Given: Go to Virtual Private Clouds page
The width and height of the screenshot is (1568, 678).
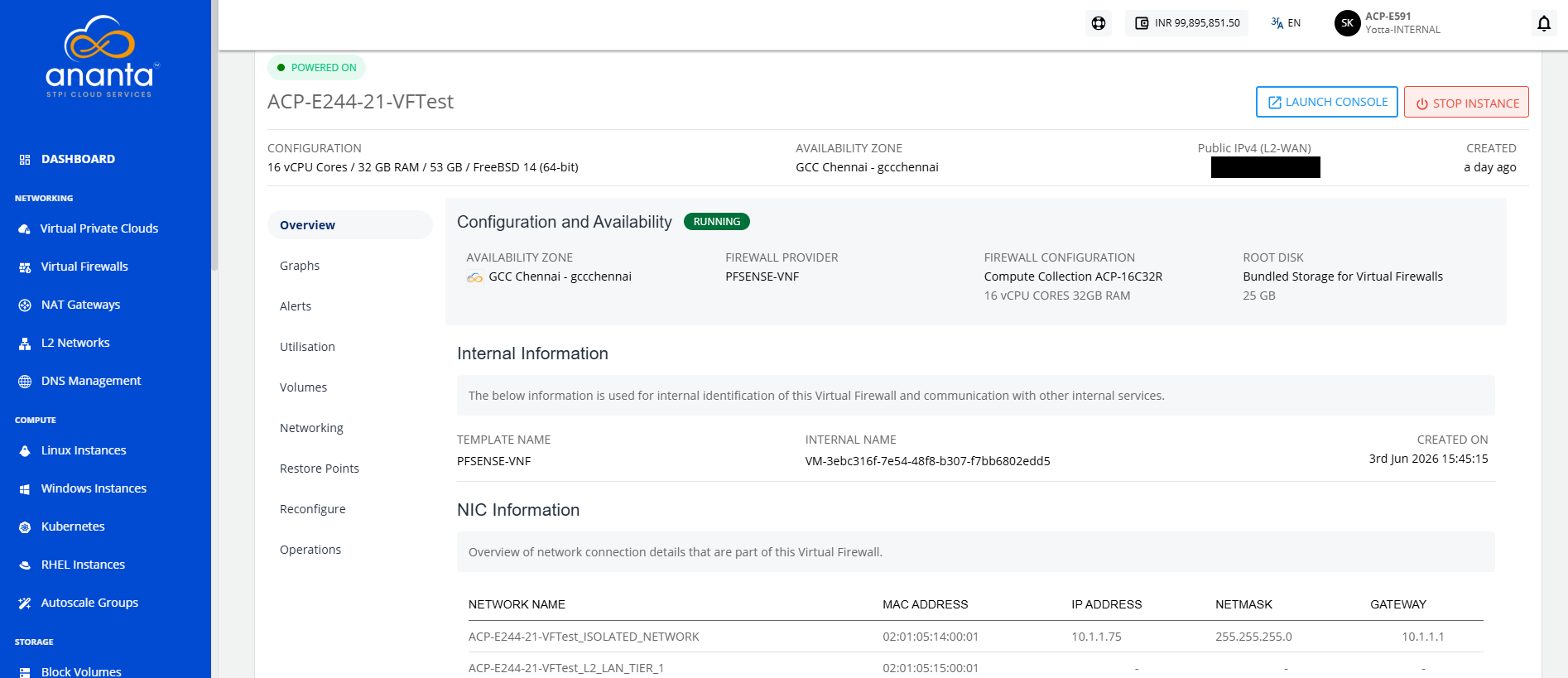Looking at the screenshot, I should pyautogui.click(x=99, y=228).
